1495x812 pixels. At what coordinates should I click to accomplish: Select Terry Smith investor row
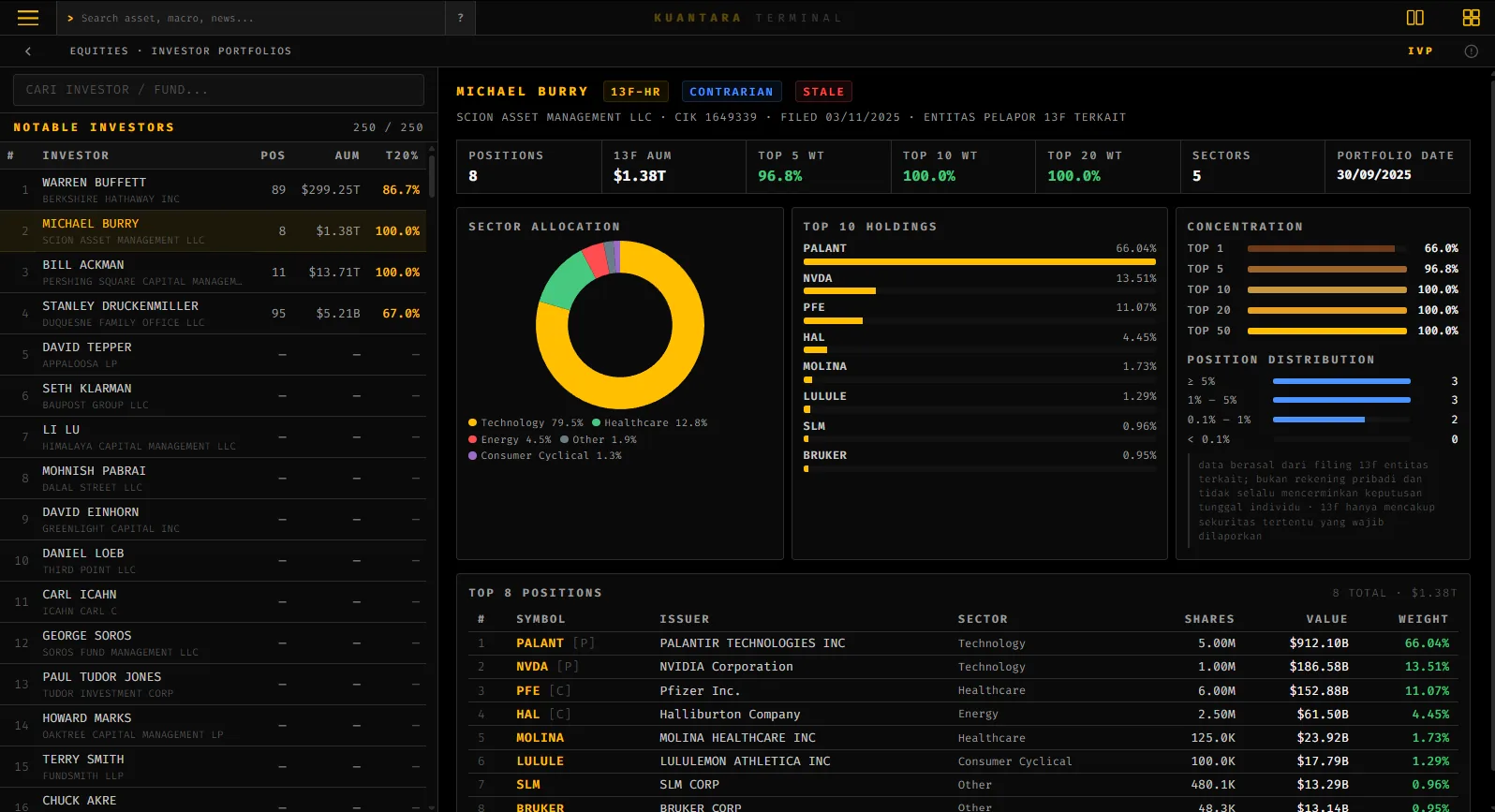(x=213, y=767)
